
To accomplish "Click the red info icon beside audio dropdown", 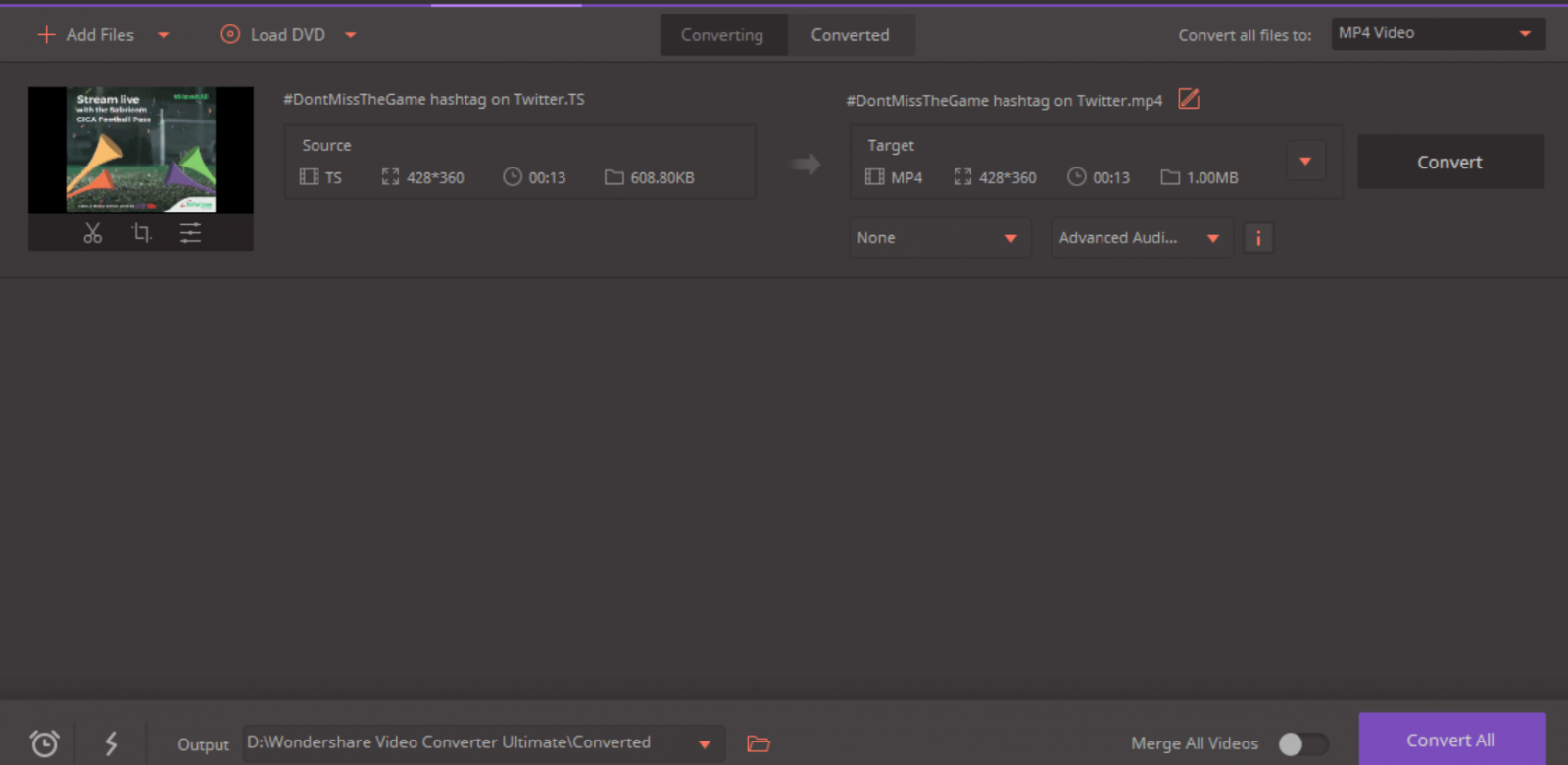I will click(1258, 238).
